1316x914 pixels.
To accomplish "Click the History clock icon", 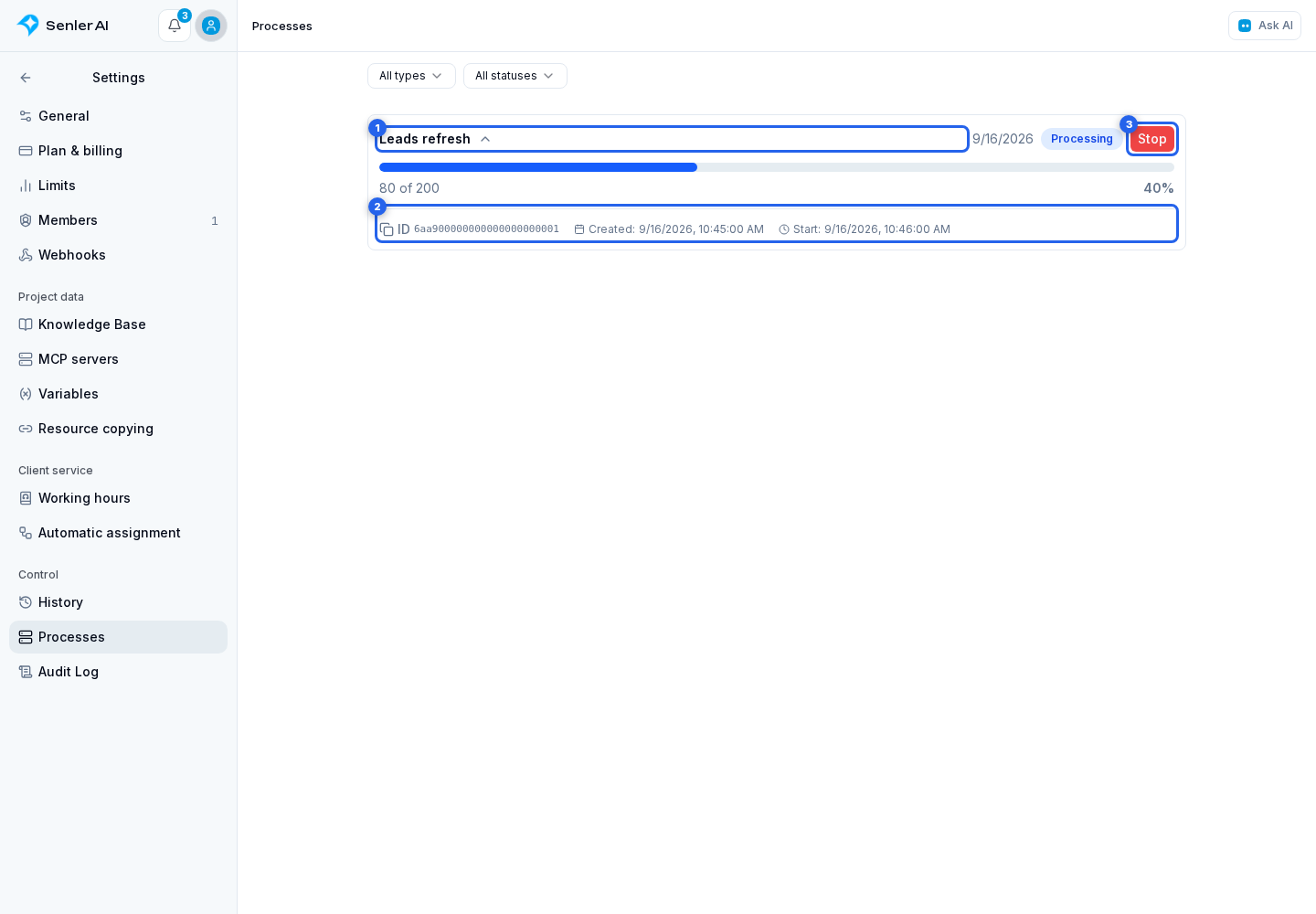I will [26, 602].
